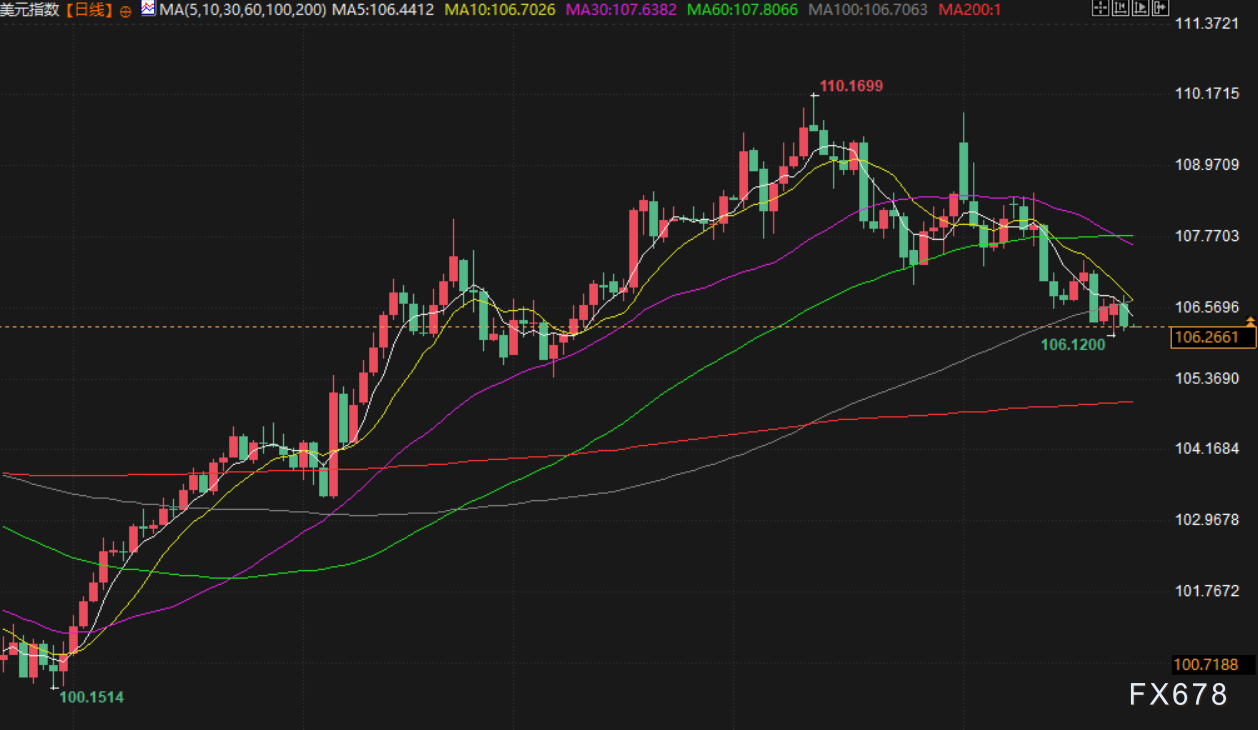Click the yellow MA10:106.7026 legend

click(x=500, y=10)
